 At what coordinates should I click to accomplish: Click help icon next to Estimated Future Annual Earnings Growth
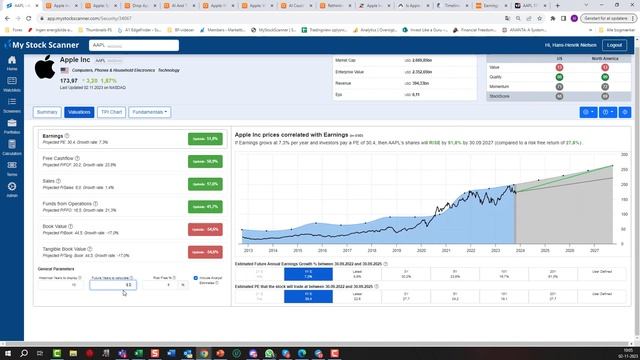[386, 264]
